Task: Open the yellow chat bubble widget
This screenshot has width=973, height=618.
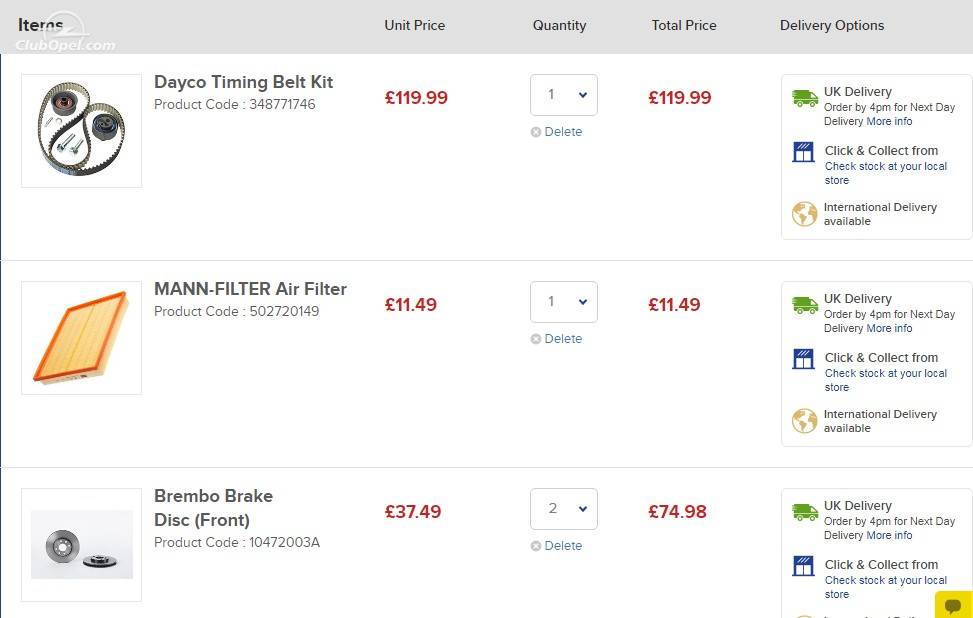Action: [x=954, y=605]
